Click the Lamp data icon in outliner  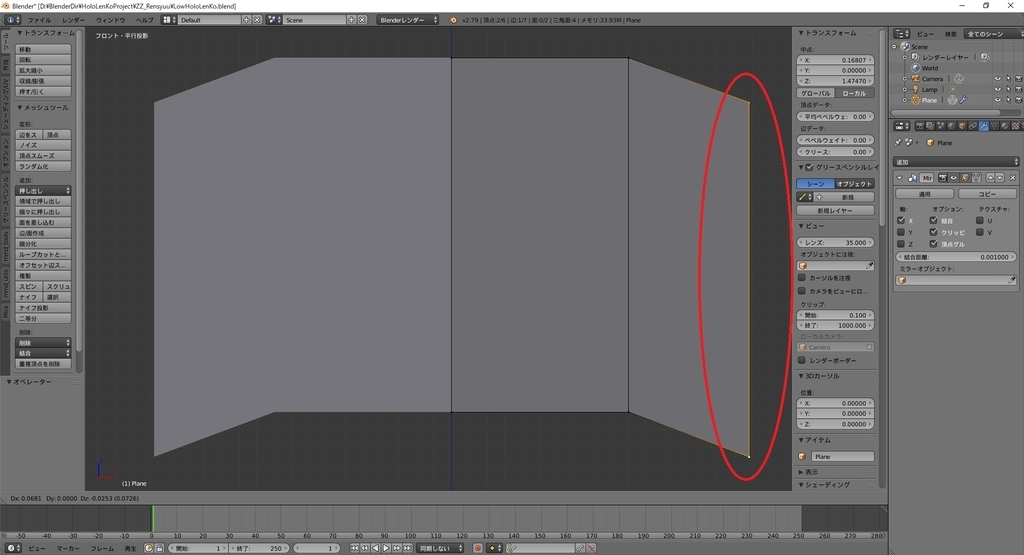tap(953, 89)
